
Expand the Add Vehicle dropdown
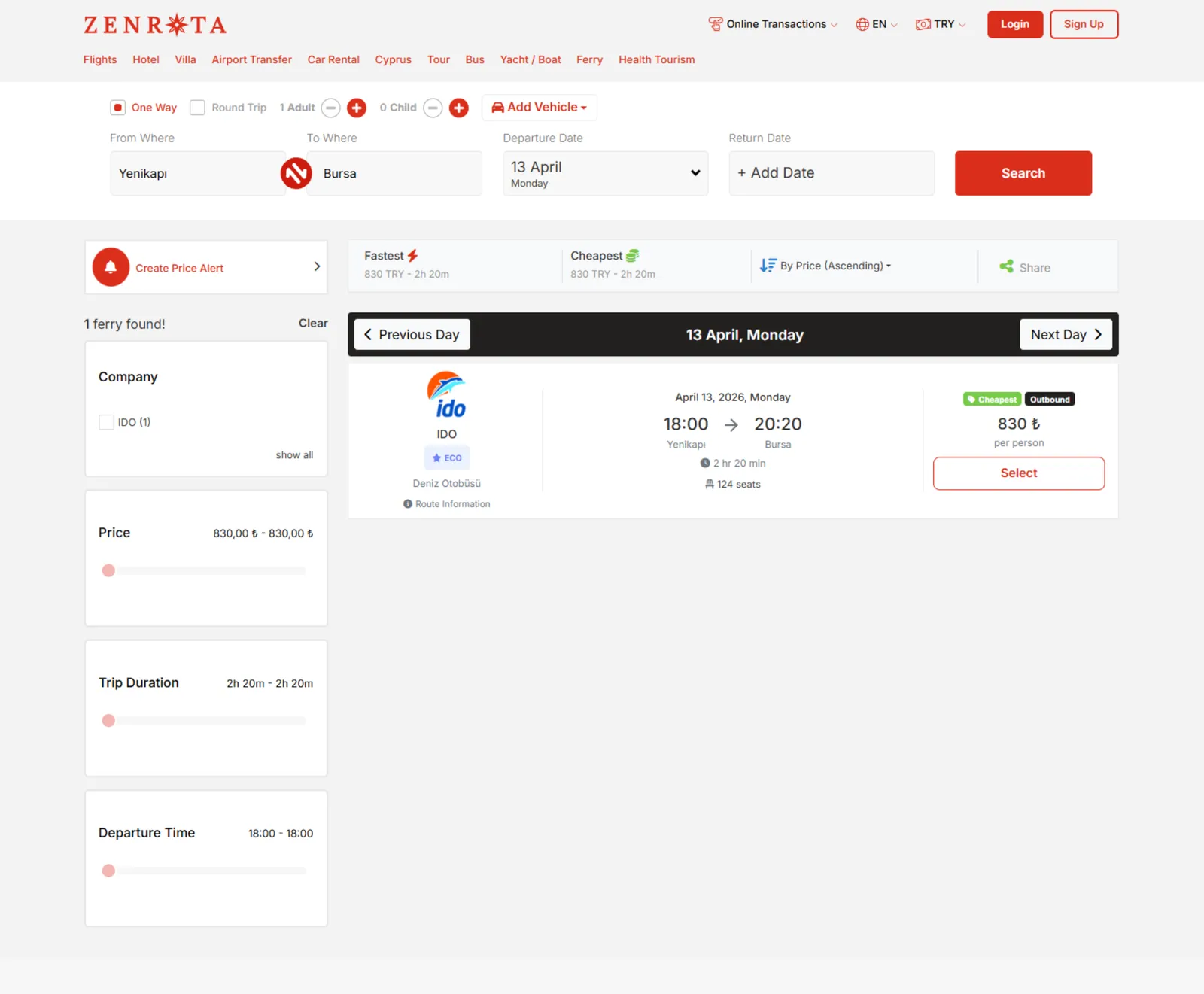539,107
